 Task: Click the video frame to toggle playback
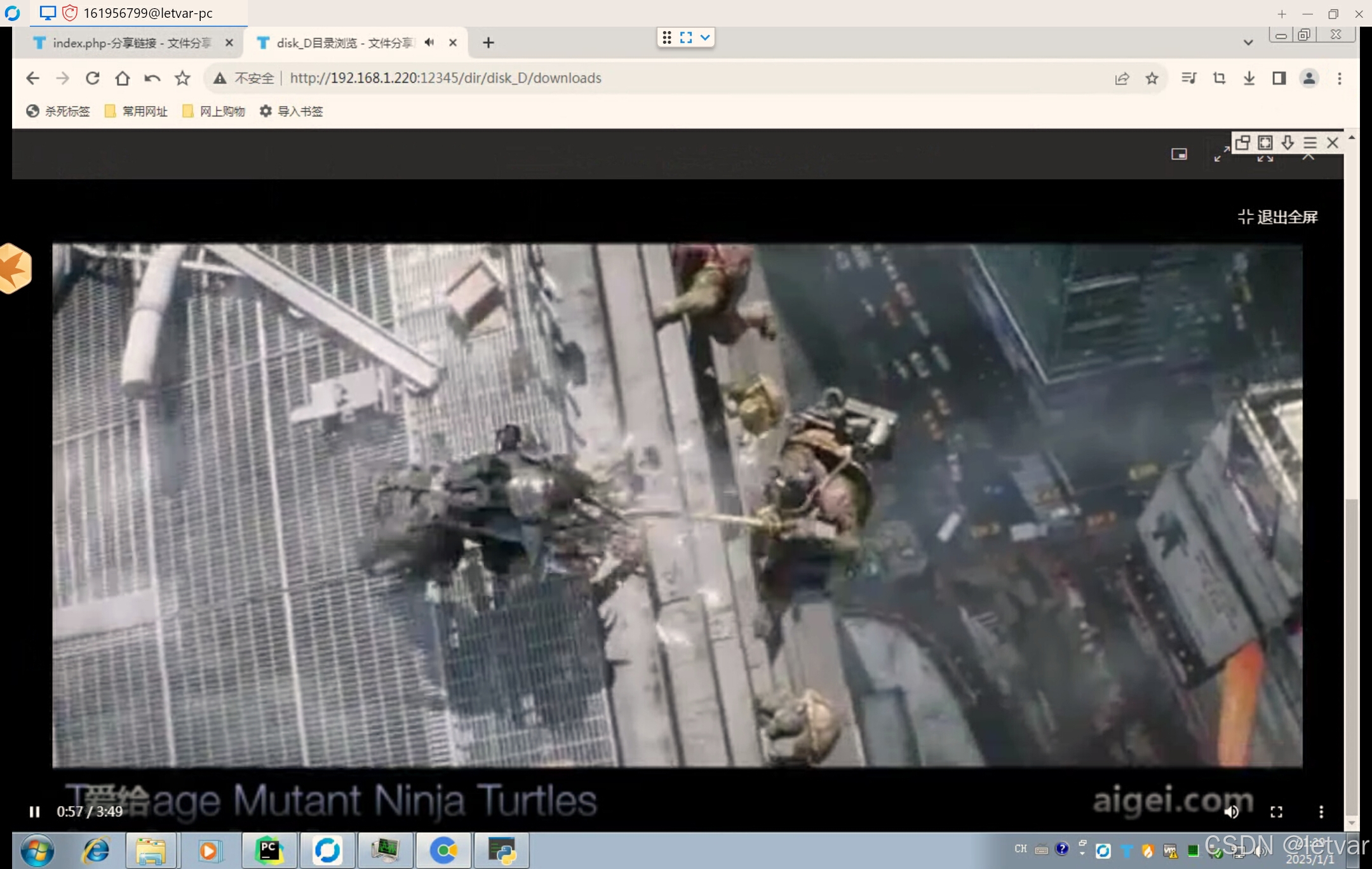pos(677,505)
